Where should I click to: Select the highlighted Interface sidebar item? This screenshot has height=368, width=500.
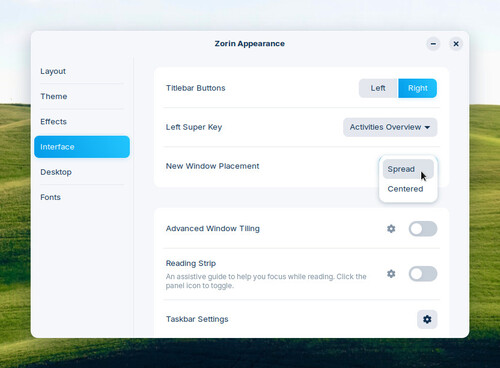tap(82, 147)
